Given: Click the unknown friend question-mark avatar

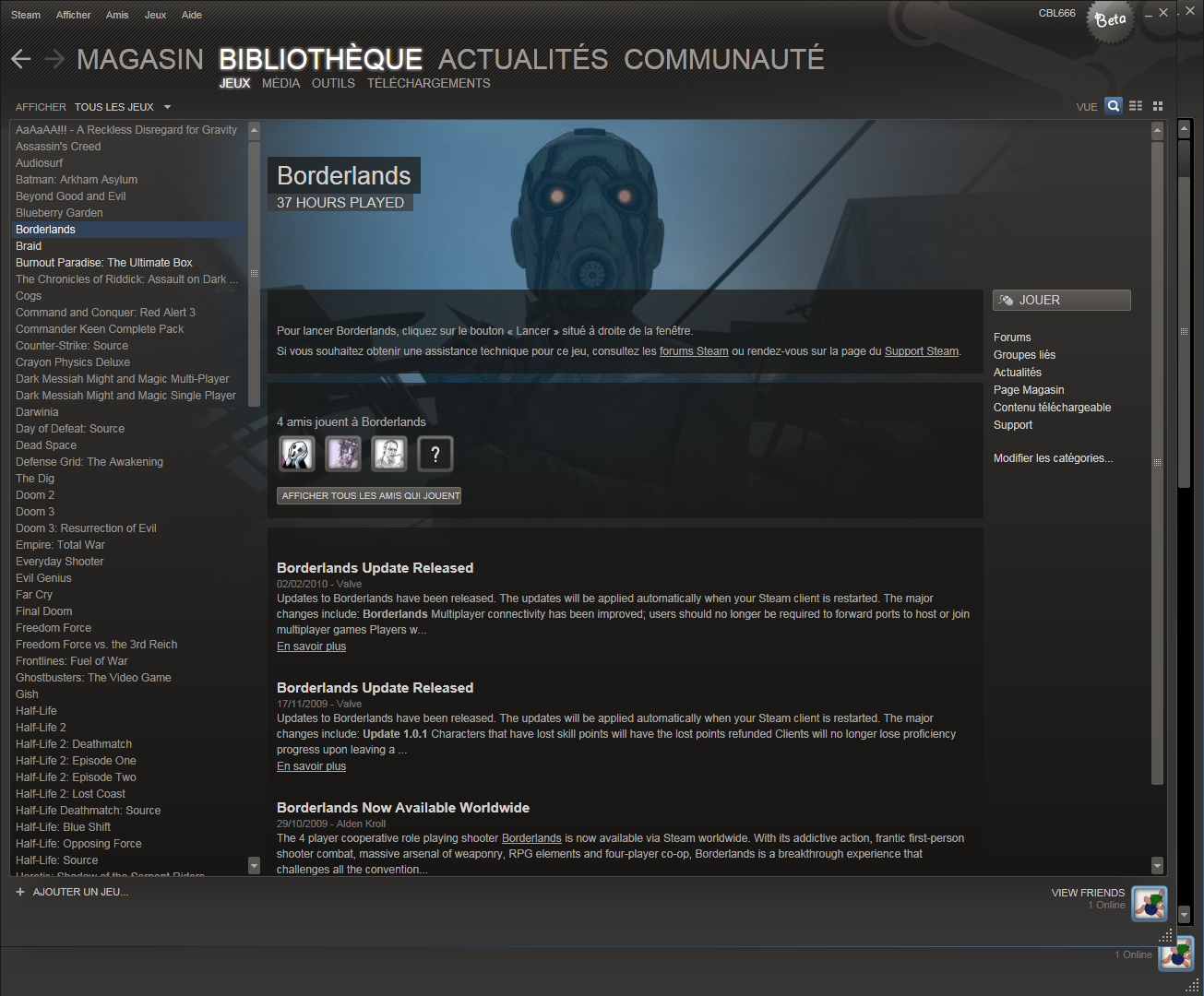Looking at the screenshot, I should tap(435, 454).
